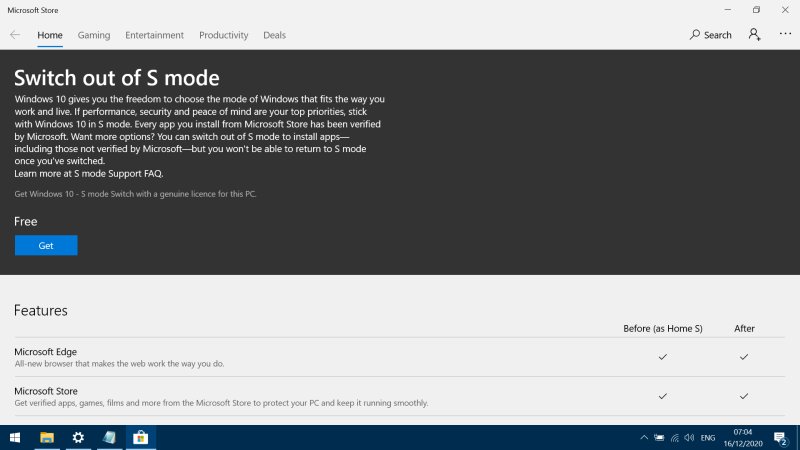Click the Switch out of S mode heading

117,78
